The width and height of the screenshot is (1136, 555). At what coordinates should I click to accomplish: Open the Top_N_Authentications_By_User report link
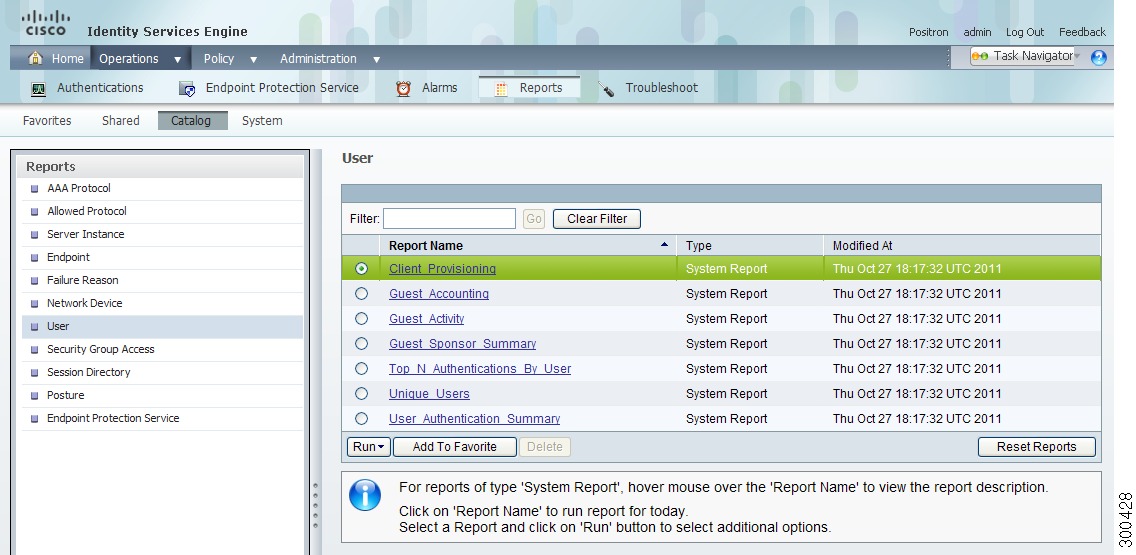pos(480,369)
